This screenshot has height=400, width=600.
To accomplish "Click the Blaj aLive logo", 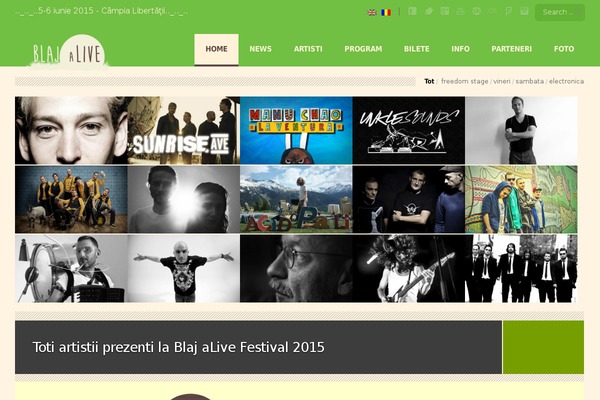I will pos(68,52).
